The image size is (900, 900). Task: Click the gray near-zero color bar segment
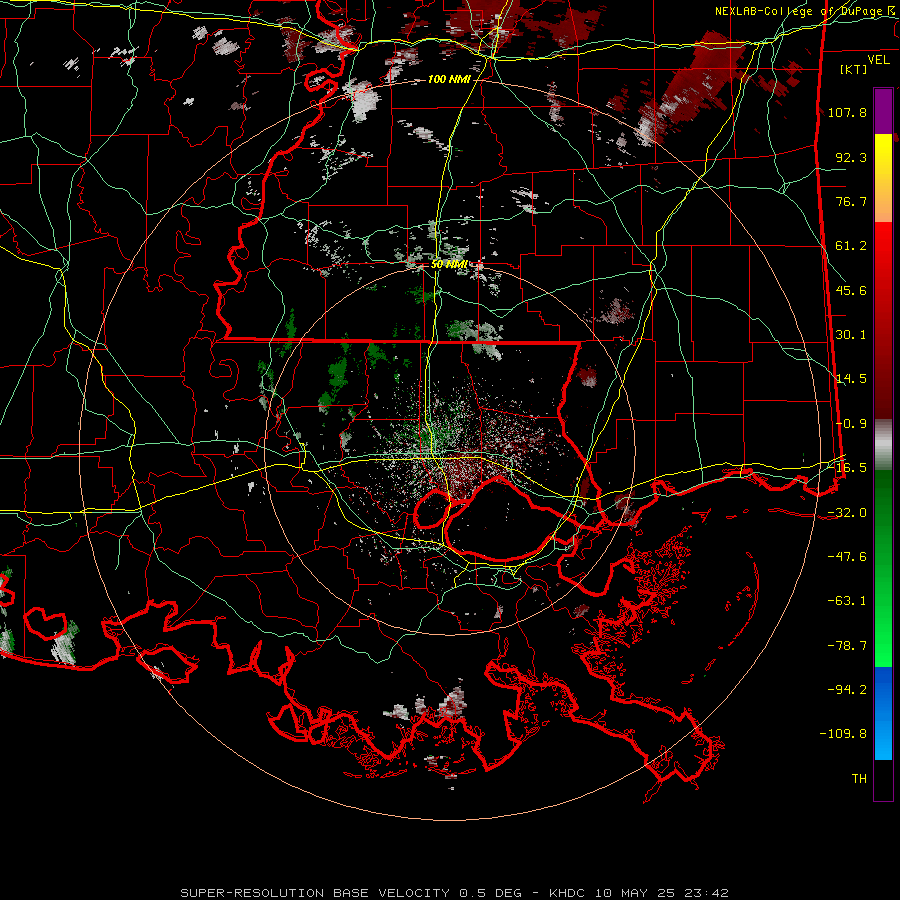883,445
